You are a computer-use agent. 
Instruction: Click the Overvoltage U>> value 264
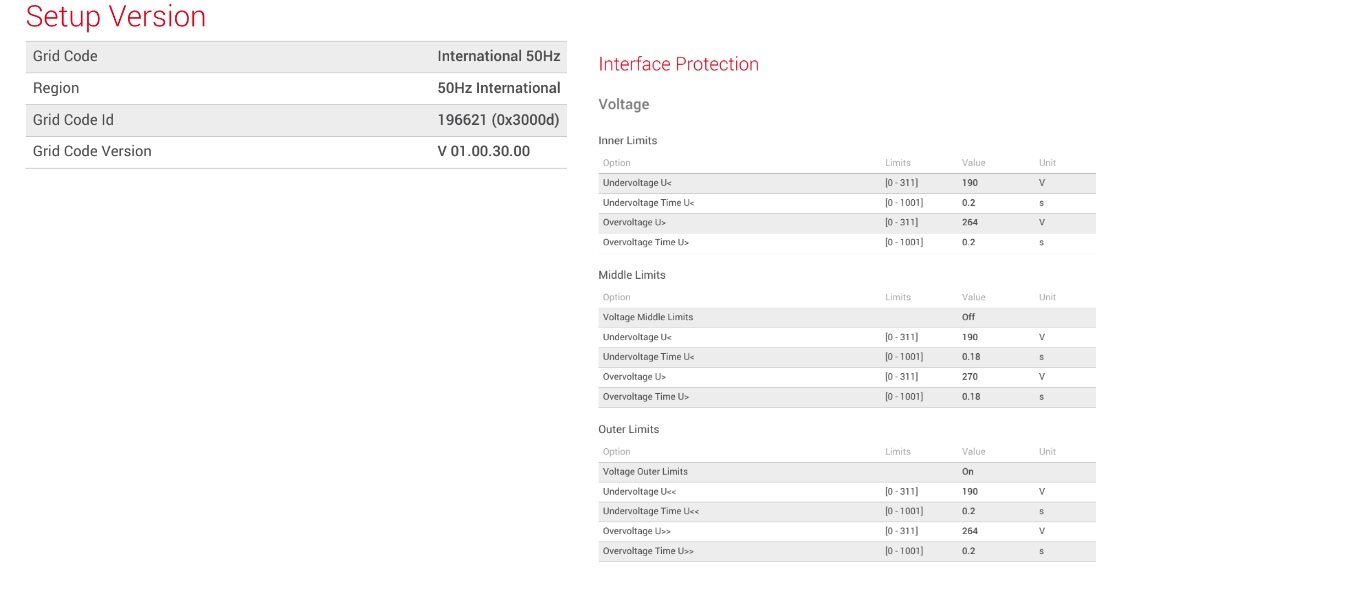[969, 531]
